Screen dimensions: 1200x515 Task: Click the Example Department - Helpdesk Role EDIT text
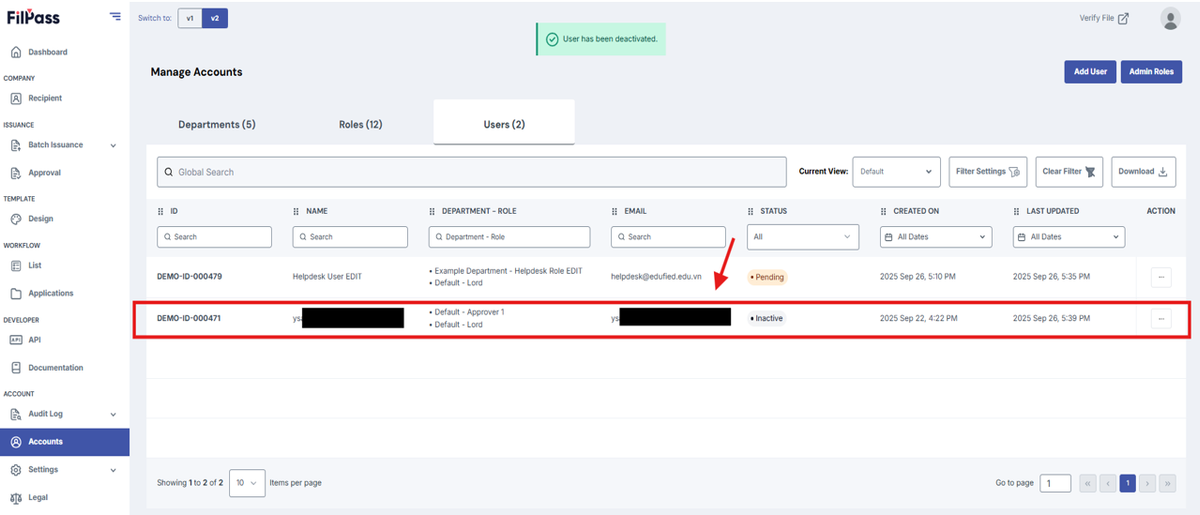click(x=510, y=270)
